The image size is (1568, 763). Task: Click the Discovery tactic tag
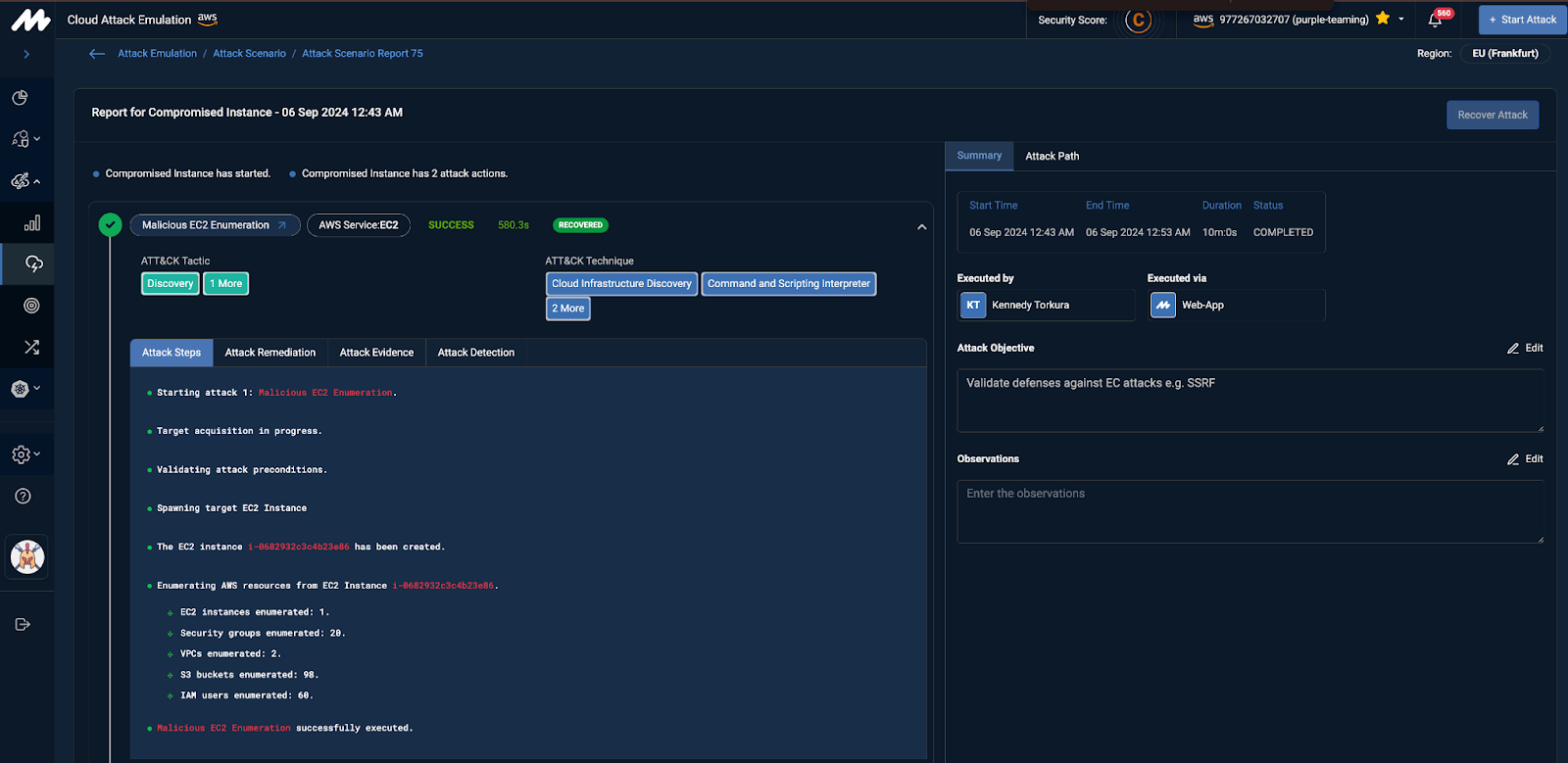tap(171, 284)
